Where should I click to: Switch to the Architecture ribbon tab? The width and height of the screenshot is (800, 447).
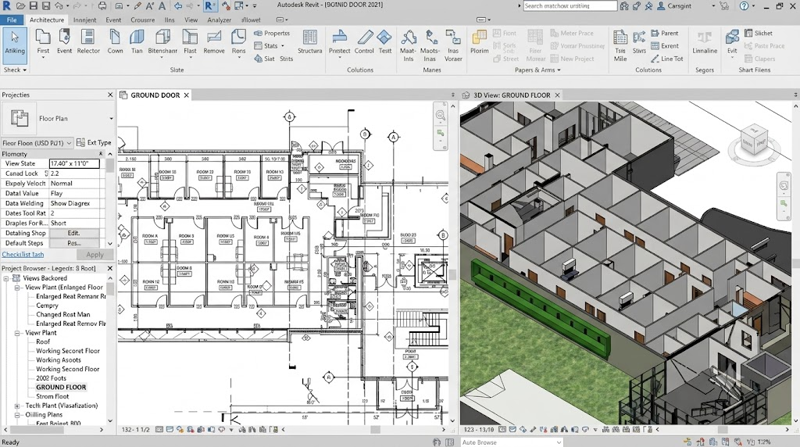click(x=46, y=20)
